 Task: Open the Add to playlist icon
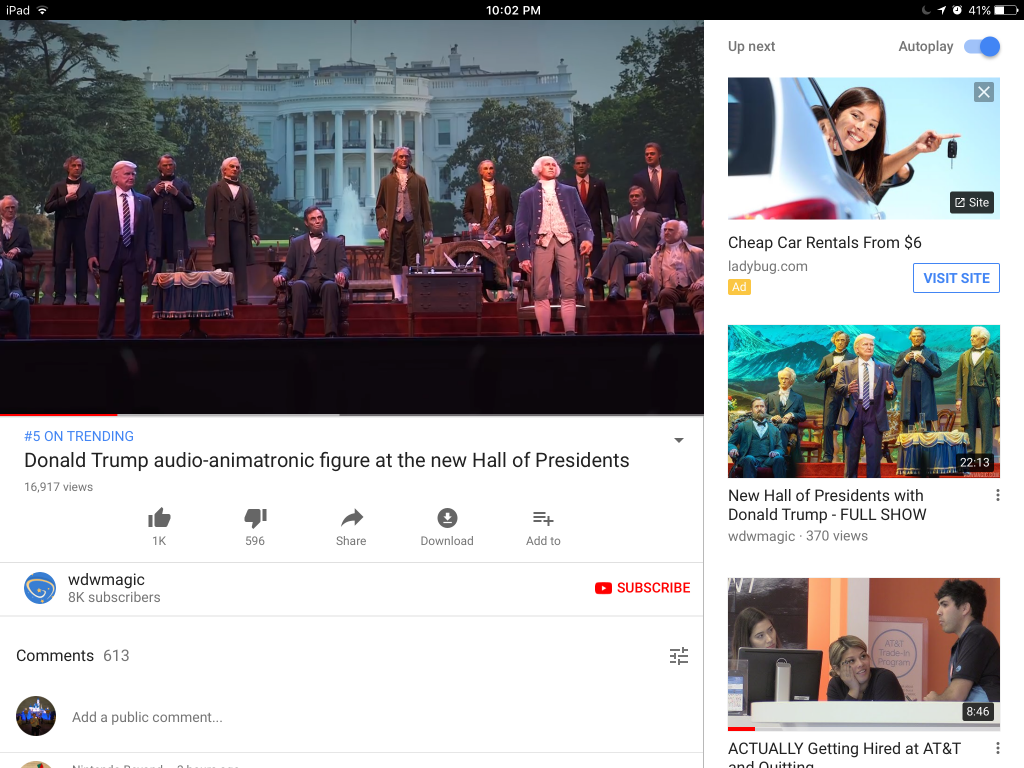tap(543, 518)
